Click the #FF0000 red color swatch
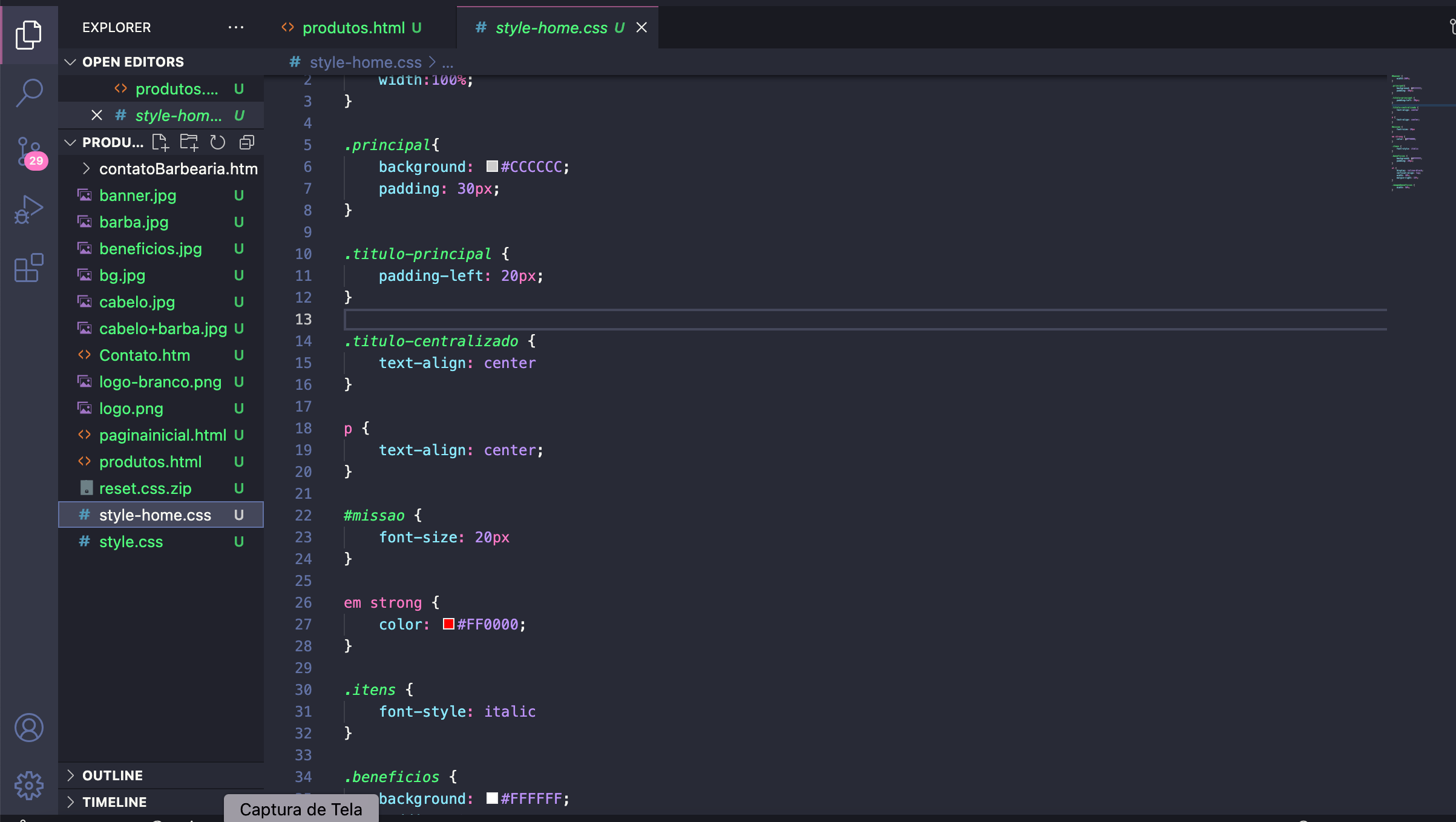 point(448,624)
